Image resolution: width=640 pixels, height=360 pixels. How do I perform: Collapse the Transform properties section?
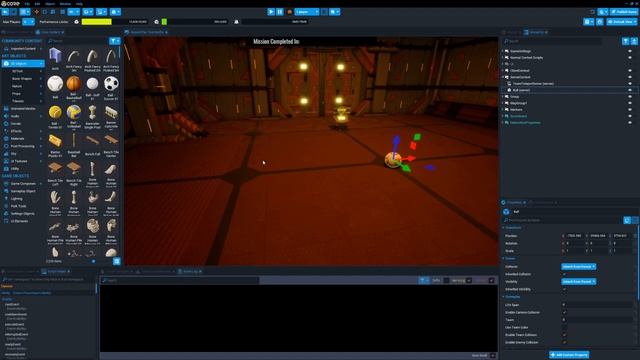click(503, 228)
